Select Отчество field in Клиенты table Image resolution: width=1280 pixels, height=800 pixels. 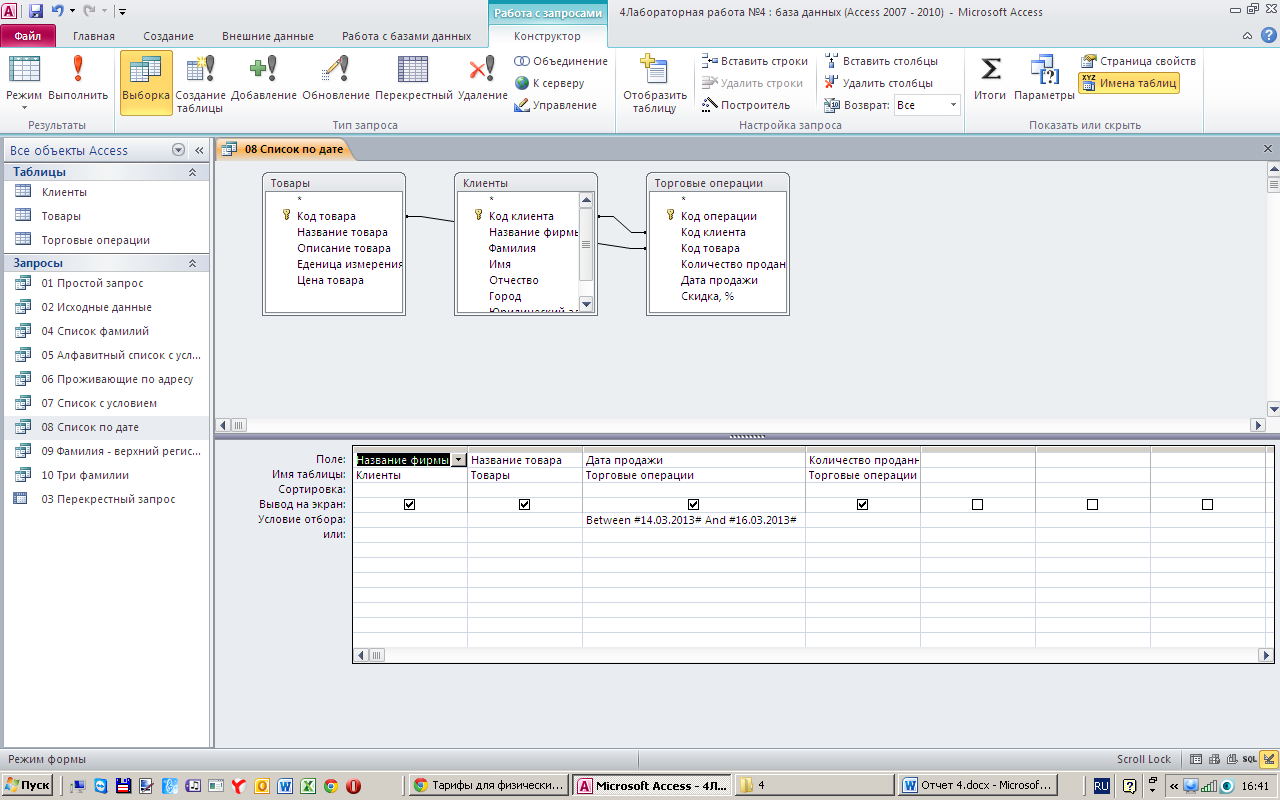tap(513, 280)
